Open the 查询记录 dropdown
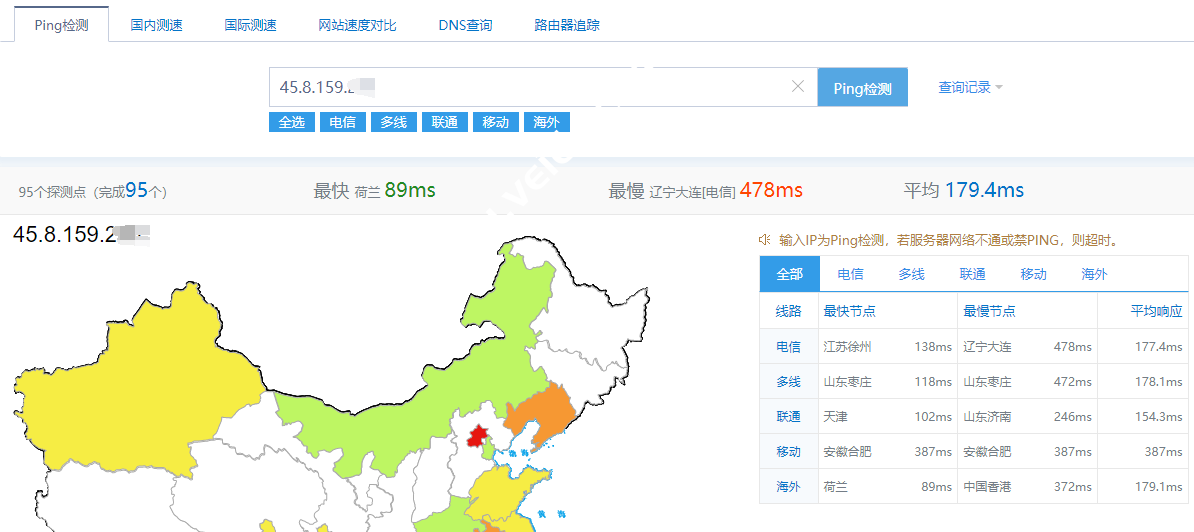This screenshot has width=1194, height=532. [970, 88]
